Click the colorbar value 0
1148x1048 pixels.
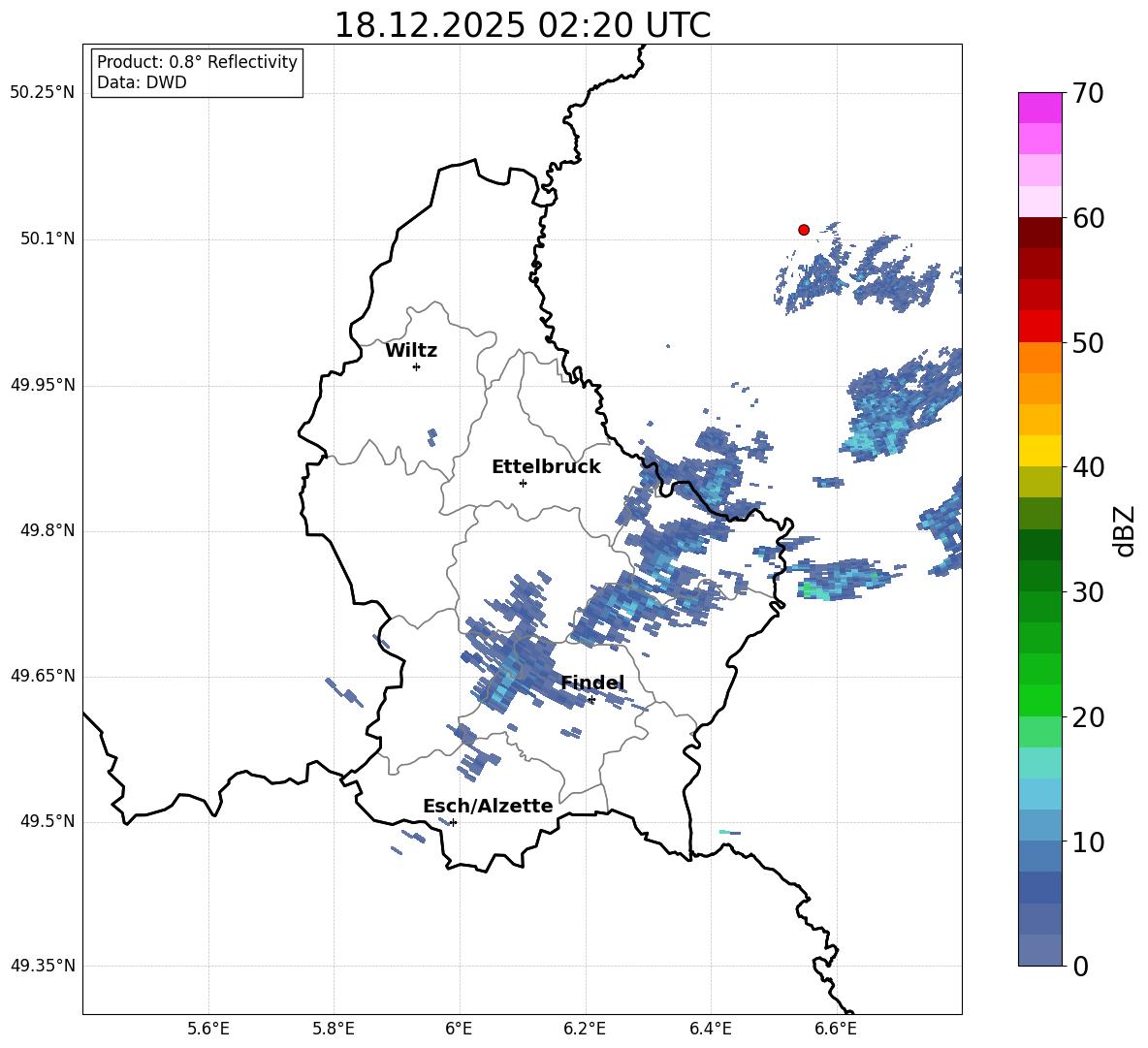(x=1081, y=967)
